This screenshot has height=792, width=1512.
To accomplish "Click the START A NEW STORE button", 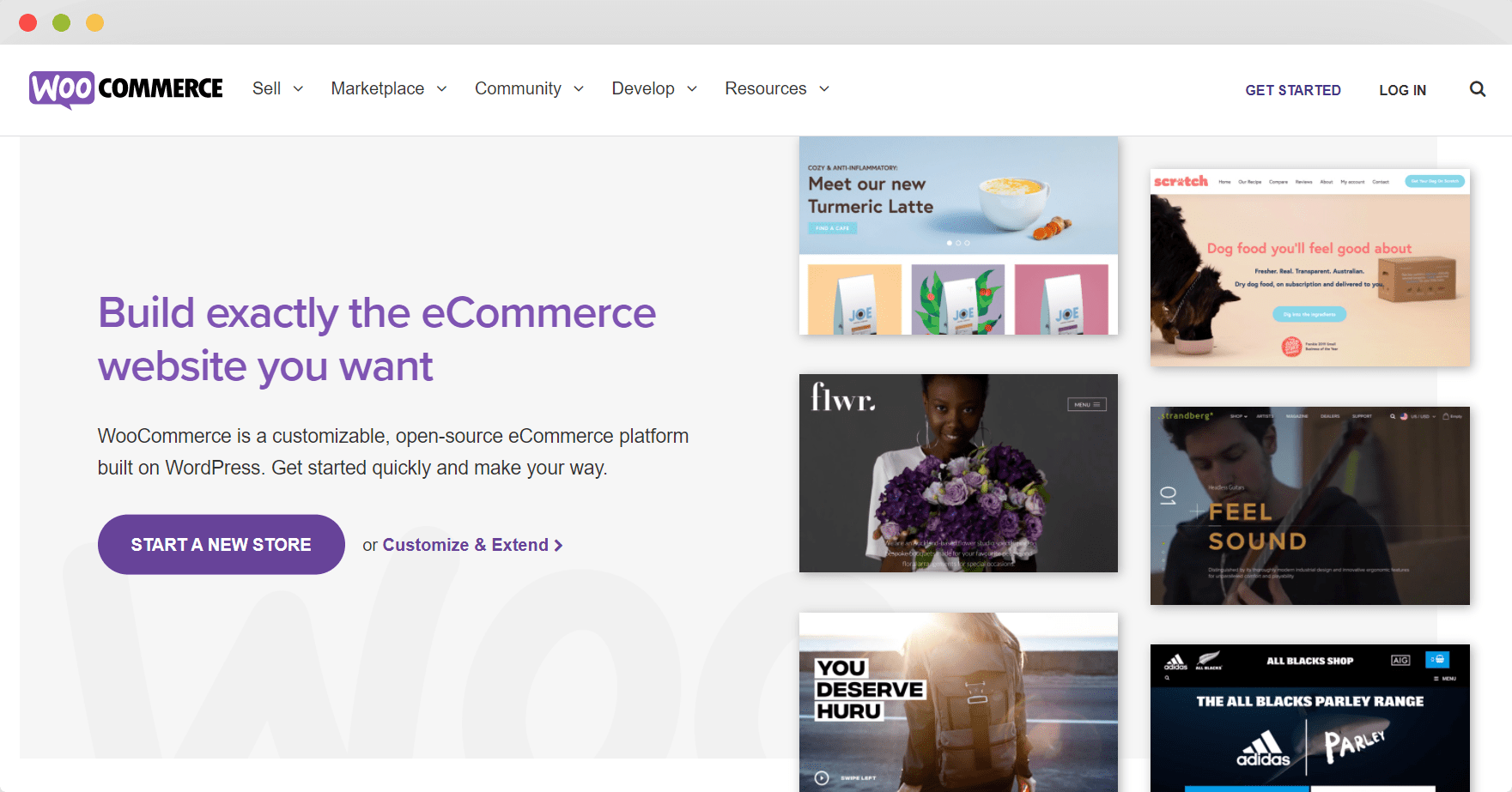I will pyautogui.click(x=222, y=545).
